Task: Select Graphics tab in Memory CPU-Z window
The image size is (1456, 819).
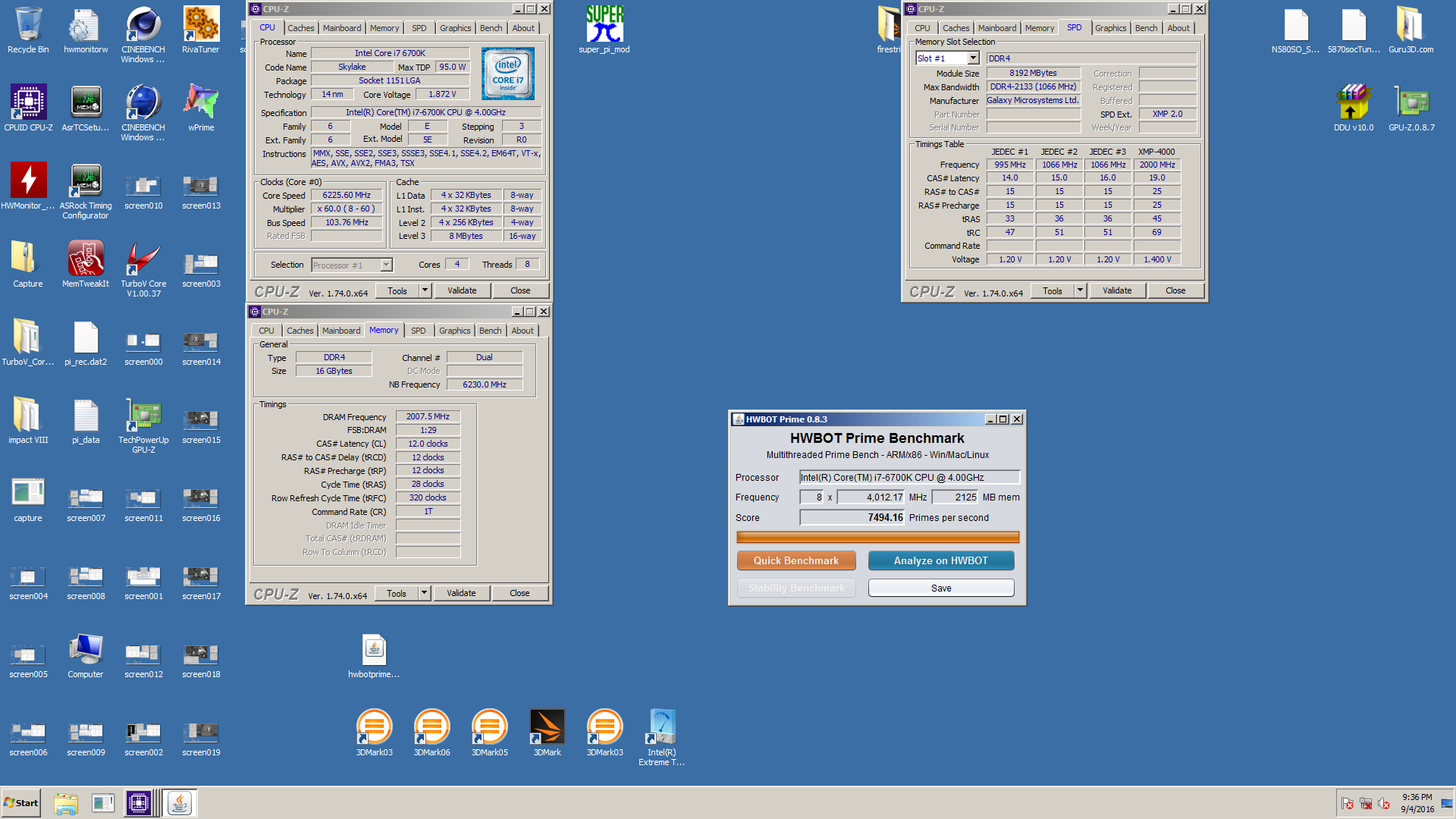Action: coord(454,331)
